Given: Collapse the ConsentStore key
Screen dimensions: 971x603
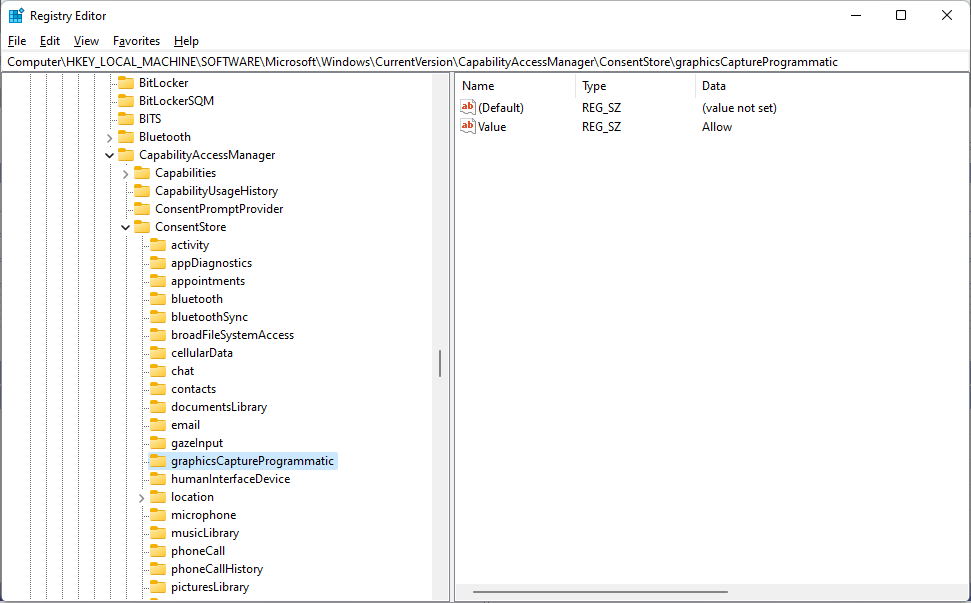Looking at the screenshot, I should coord(125,227).
